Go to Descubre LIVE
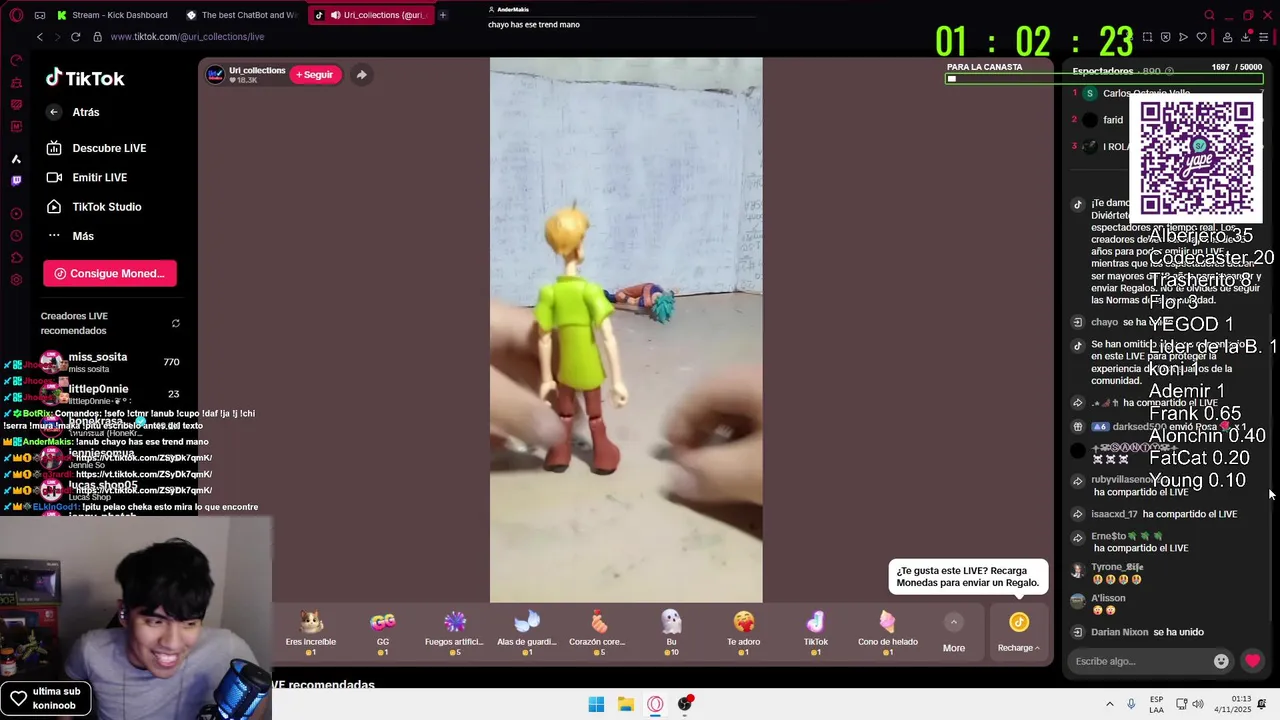Viewport: 1280px width, 720px height. click(96, 148)
